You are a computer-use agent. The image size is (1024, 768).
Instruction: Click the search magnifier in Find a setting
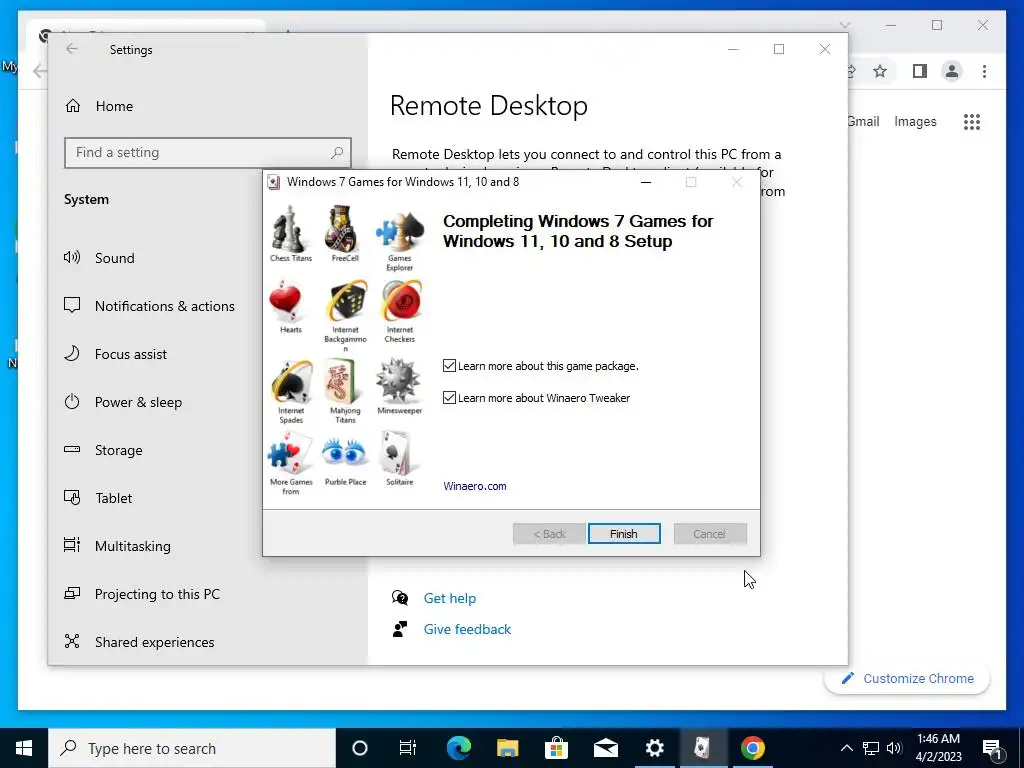coord(337,153)
